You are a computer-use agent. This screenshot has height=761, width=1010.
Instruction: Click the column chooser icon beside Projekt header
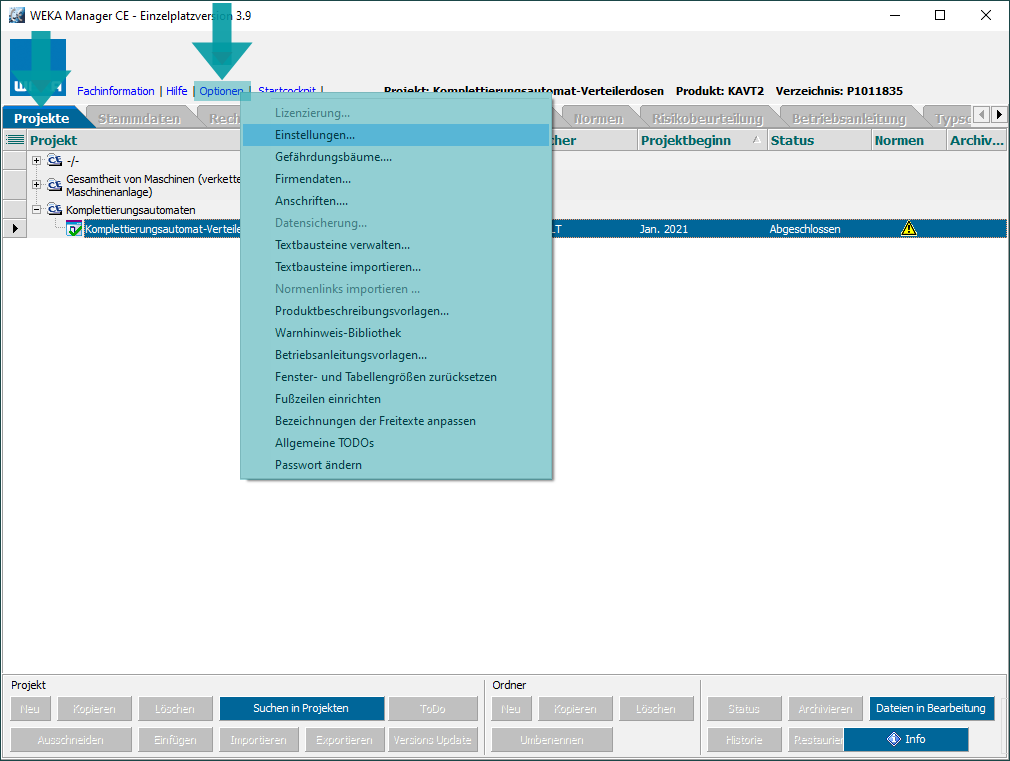click(x=15, y=141)
